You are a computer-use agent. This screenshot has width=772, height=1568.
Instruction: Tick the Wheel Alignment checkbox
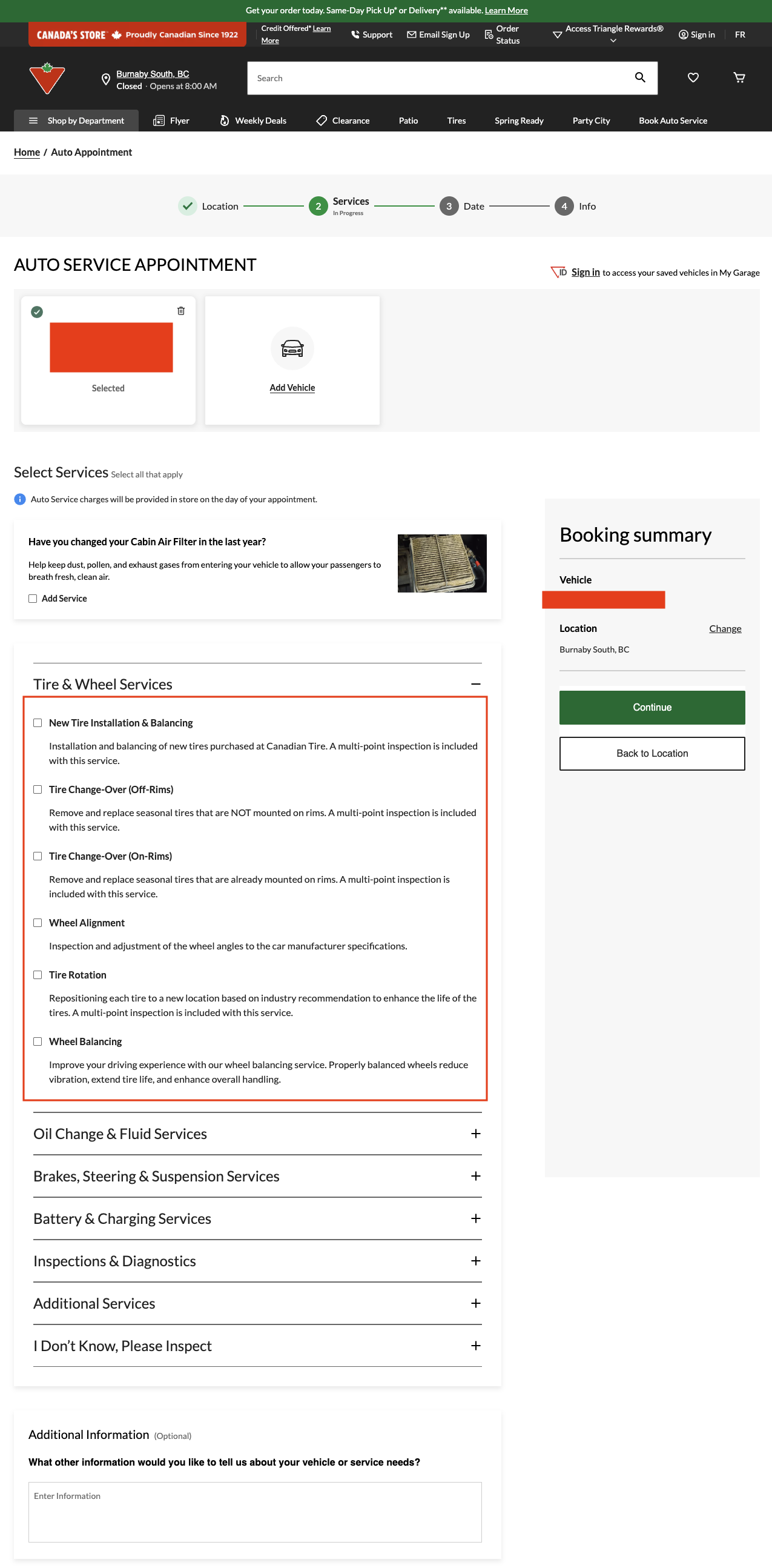[x=38, y=923]
